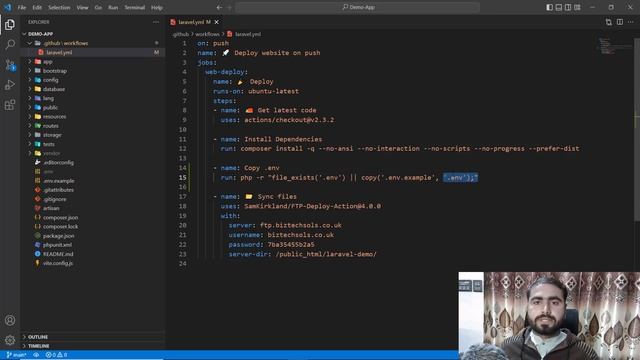The width and height of the screenshot is (640, 360).
Task: Open the View menu
Action: coord(82,7)
